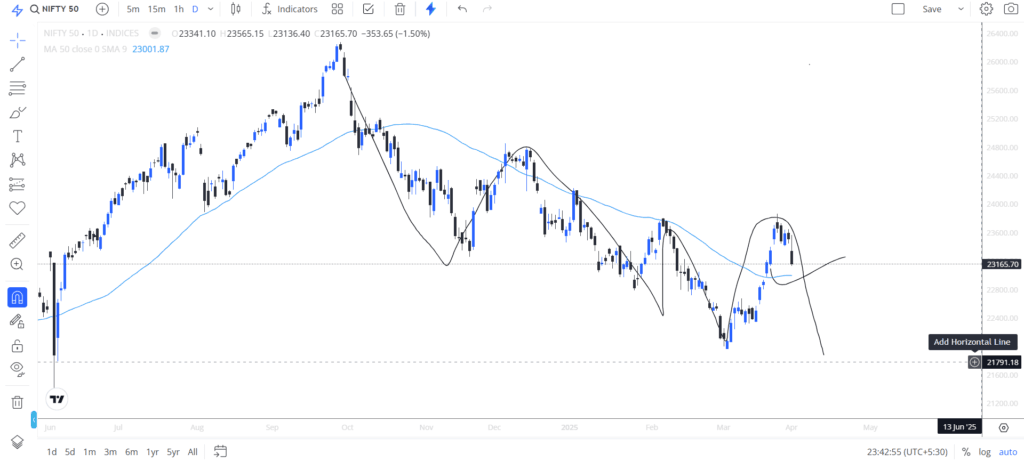Set range to 1d
The image size is (1024, 462).
tap(52, 452)
